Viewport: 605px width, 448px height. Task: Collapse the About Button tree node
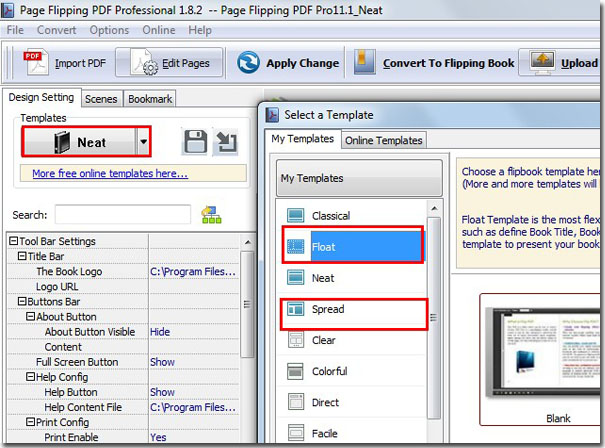(x=30, y=316)
